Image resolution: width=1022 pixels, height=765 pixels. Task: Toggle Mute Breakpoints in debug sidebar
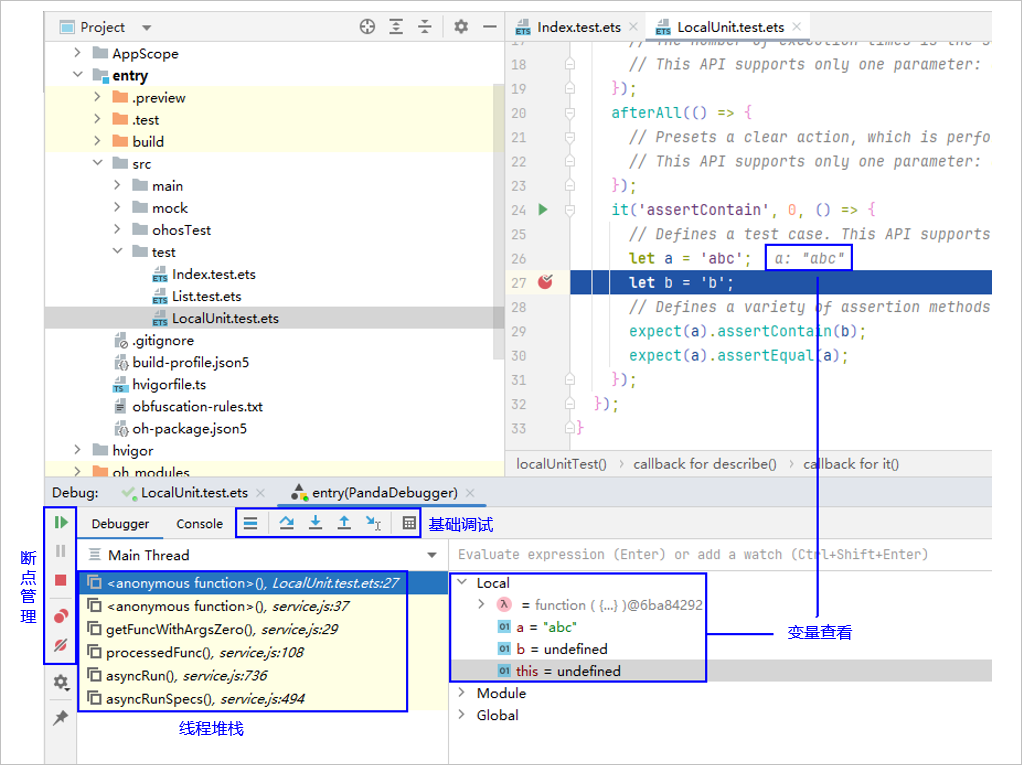click(61, 646)
